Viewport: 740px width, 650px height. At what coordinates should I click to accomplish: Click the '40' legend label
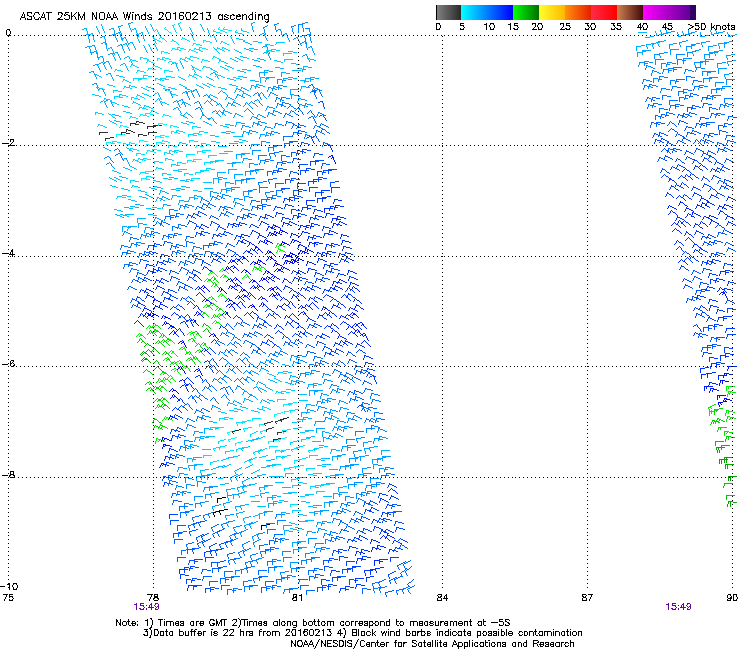point(642,26)
